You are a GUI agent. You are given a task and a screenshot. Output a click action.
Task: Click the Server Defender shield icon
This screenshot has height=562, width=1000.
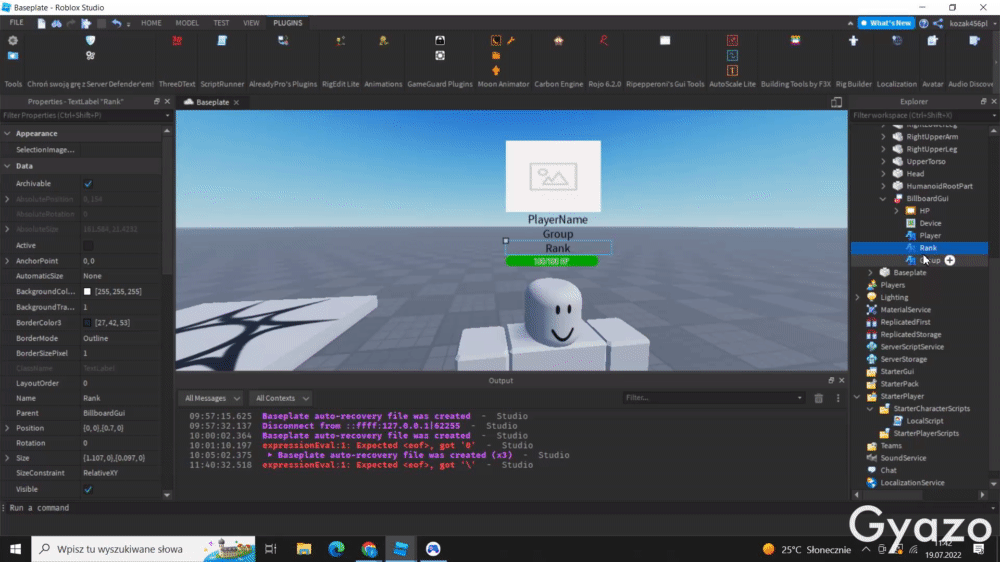91,41
